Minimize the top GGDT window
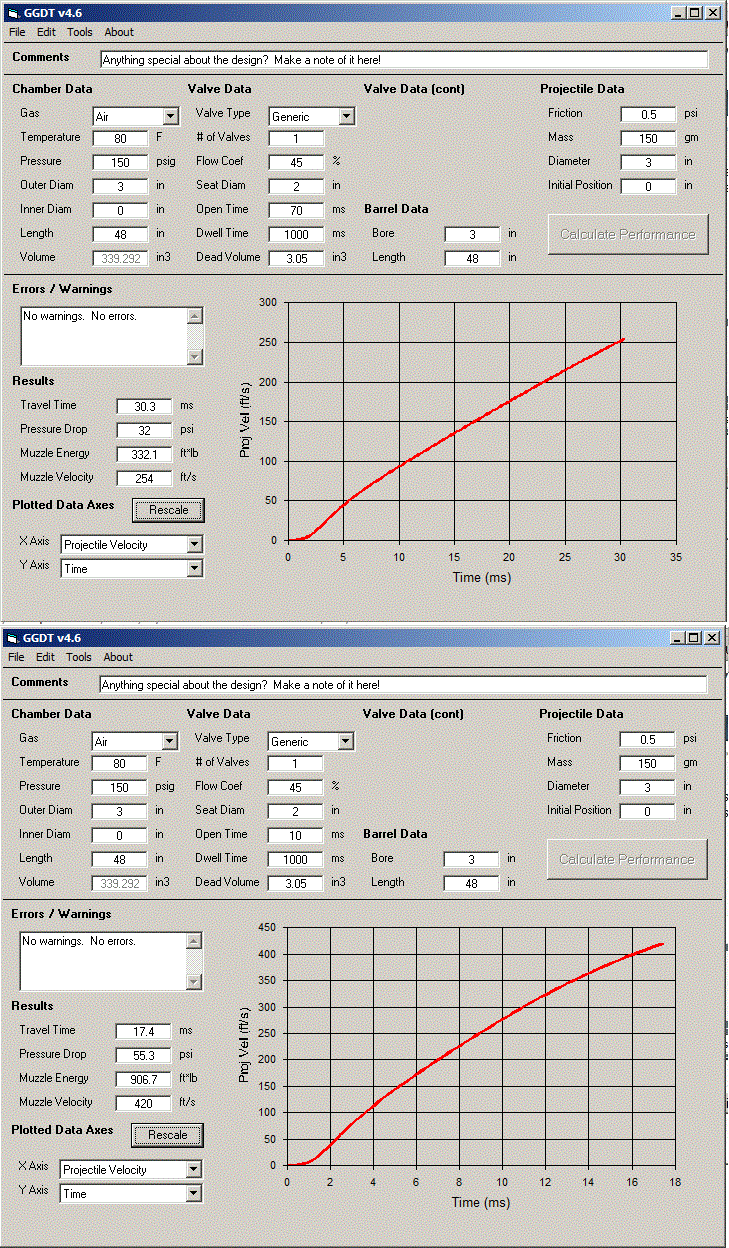This screenshot has height=1248, width=729. 678,13
